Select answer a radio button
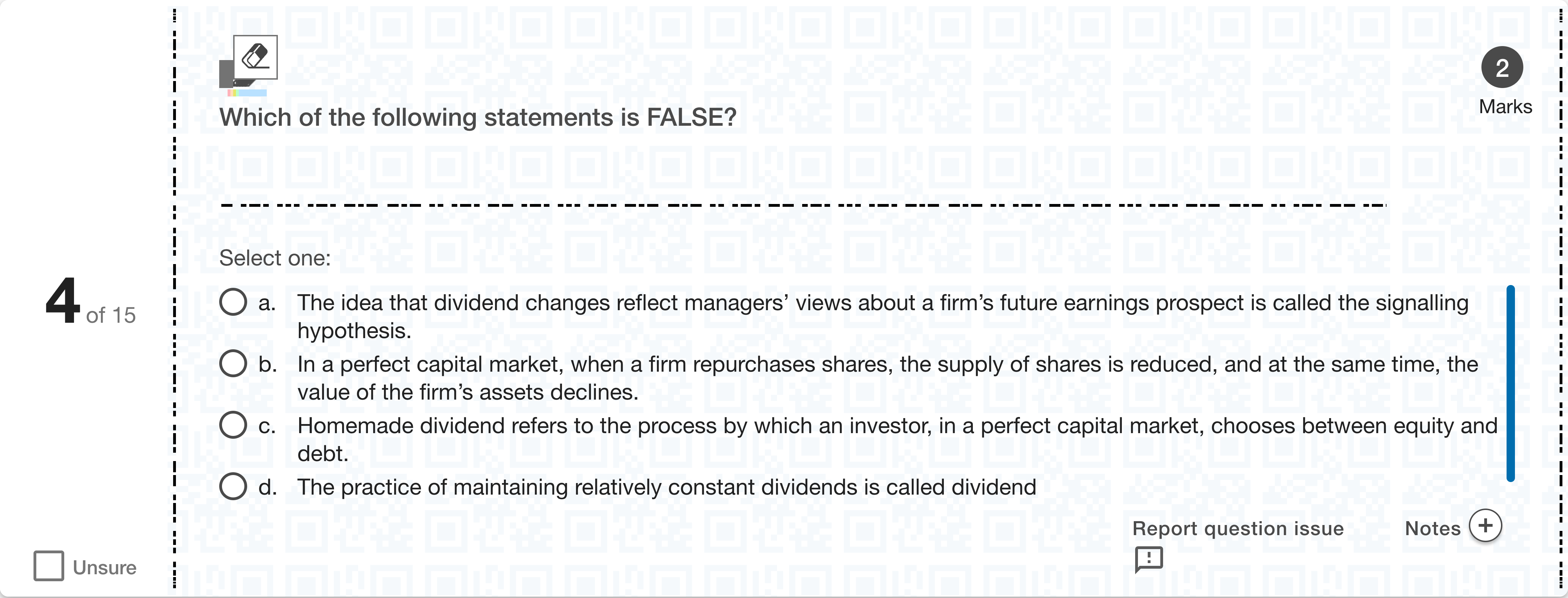Viewport: 1568px width, 598px height. [233, 302]
